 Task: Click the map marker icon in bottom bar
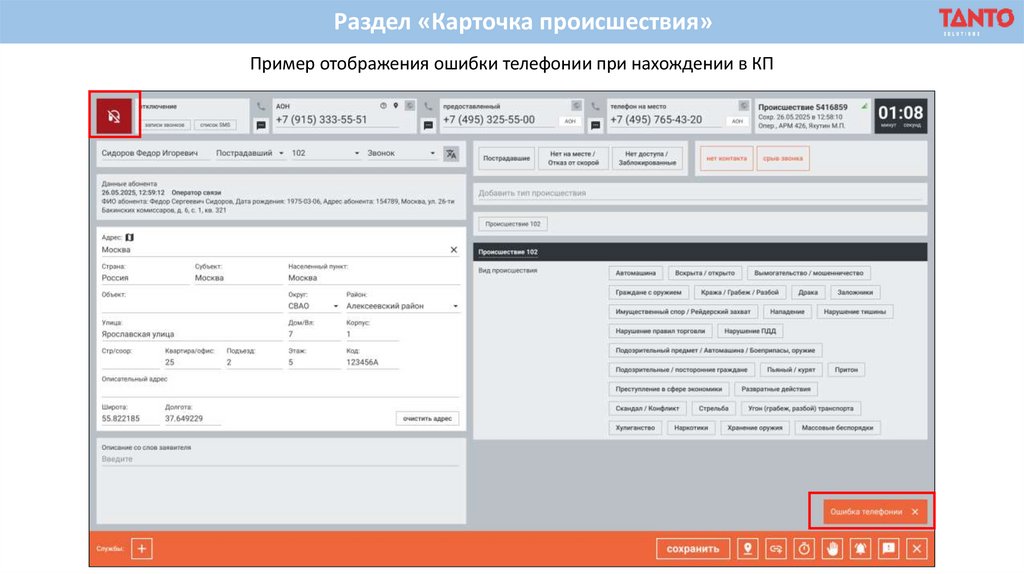point(748,549)
